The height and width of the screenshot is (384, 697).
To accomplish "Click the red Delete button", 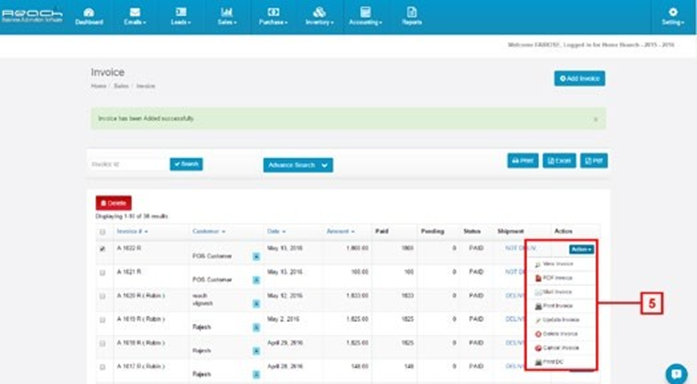I will (113, 203).
